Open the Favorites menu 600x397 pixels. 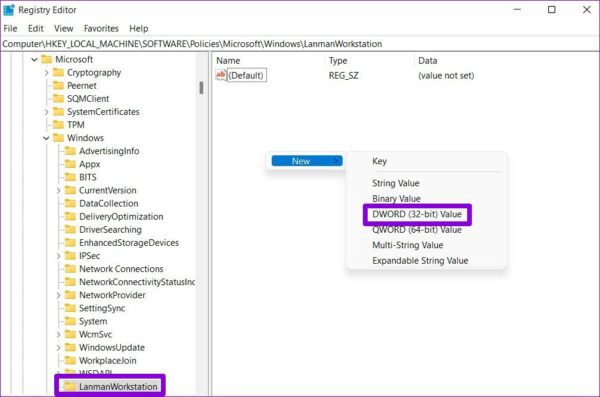[x=101, y=28]
